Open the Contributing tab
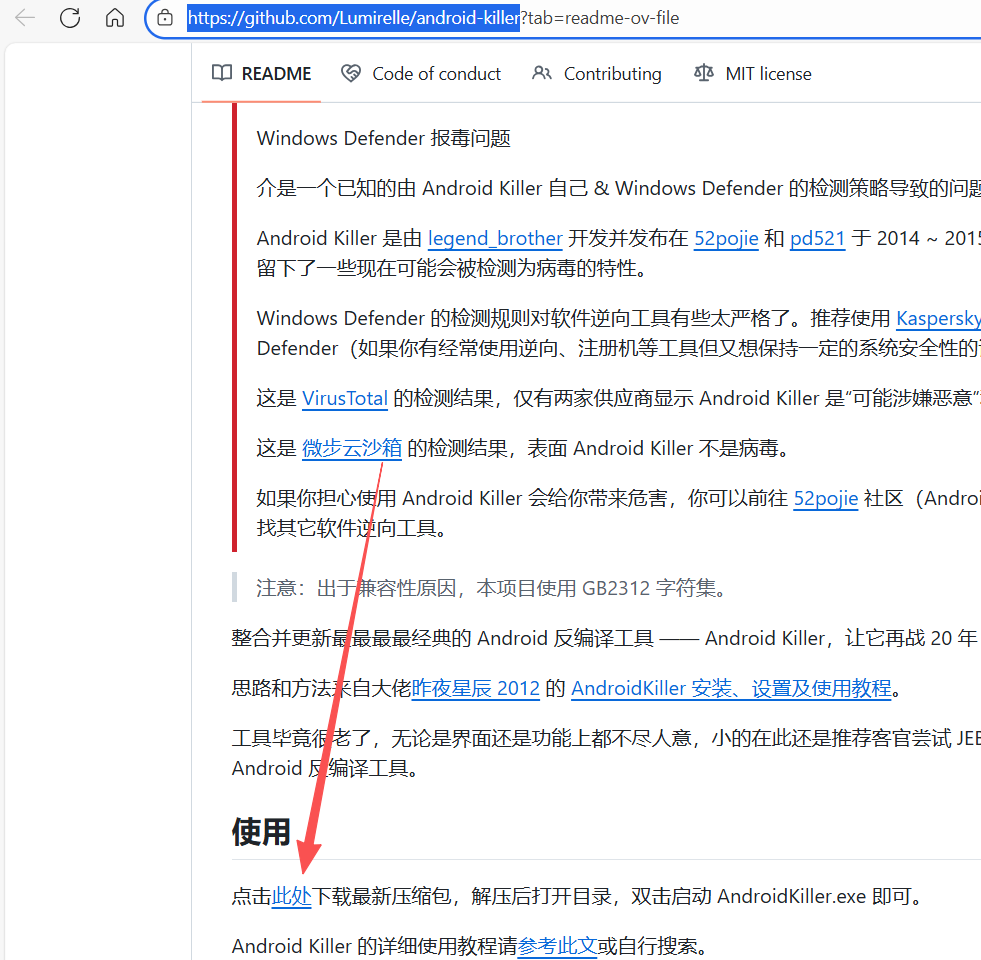The height and width of the screenshot is (960, 981). pyautogui.click(x=612, y=74)
